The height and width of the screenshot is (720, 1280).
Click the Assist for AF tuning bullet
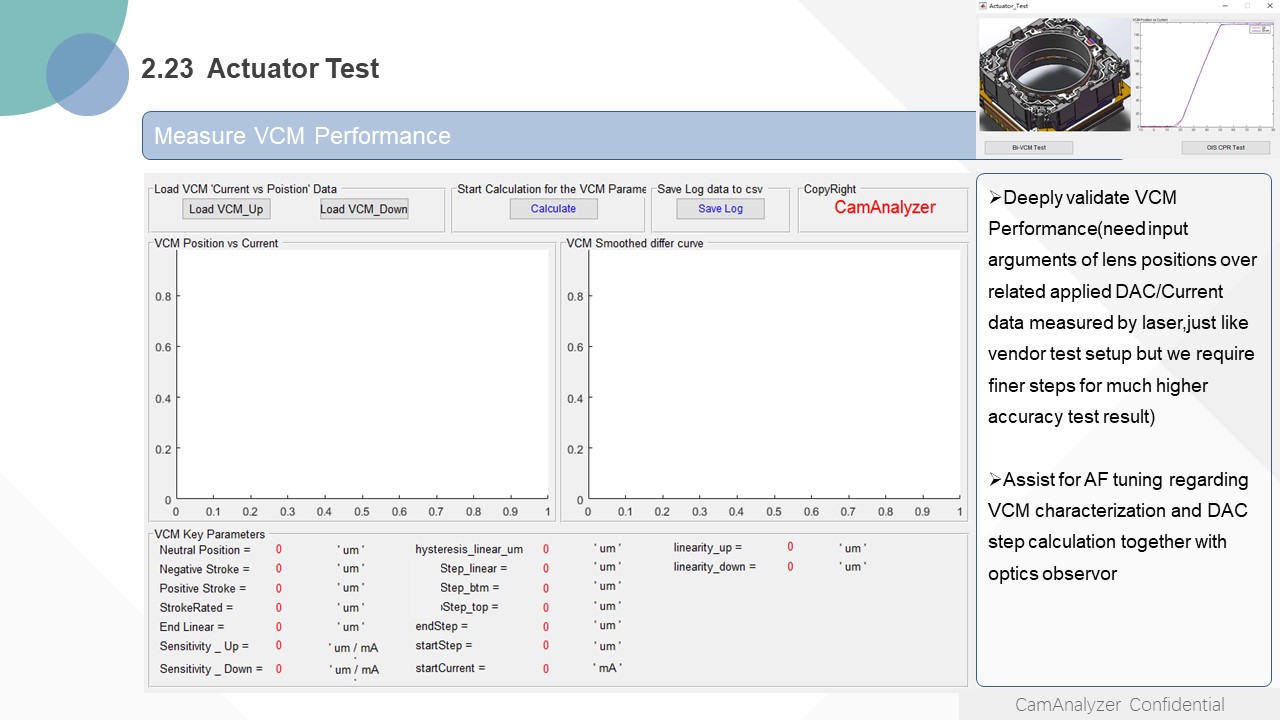coord(1118,526)
